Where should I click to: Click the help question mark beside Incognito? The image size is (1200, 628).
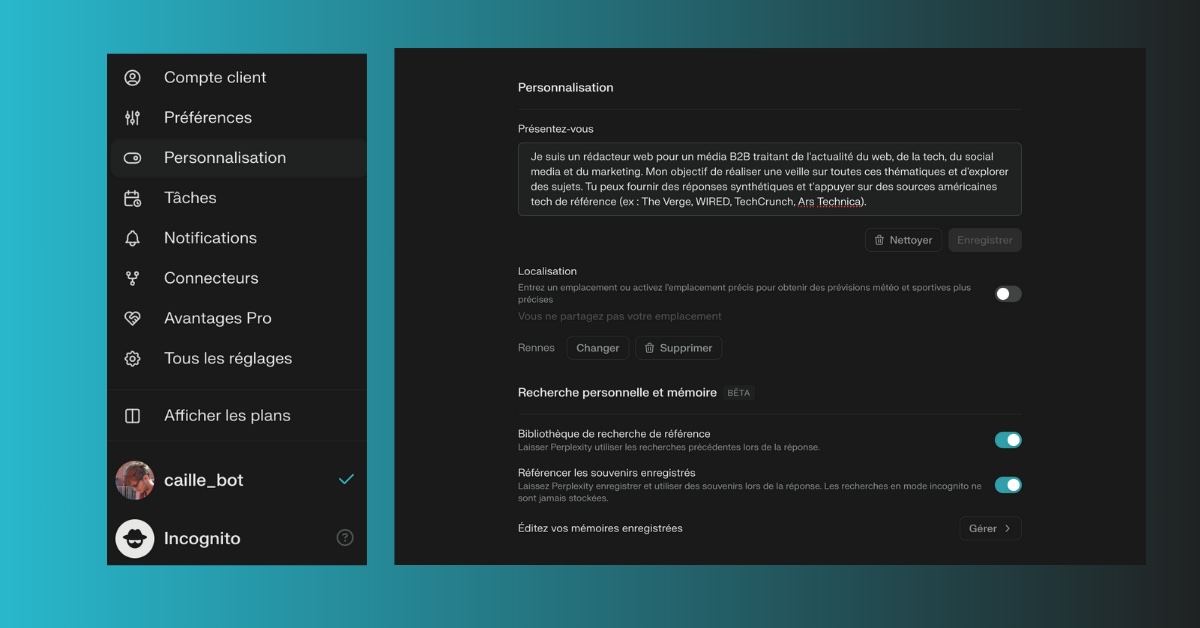click(x=345, y=538)
